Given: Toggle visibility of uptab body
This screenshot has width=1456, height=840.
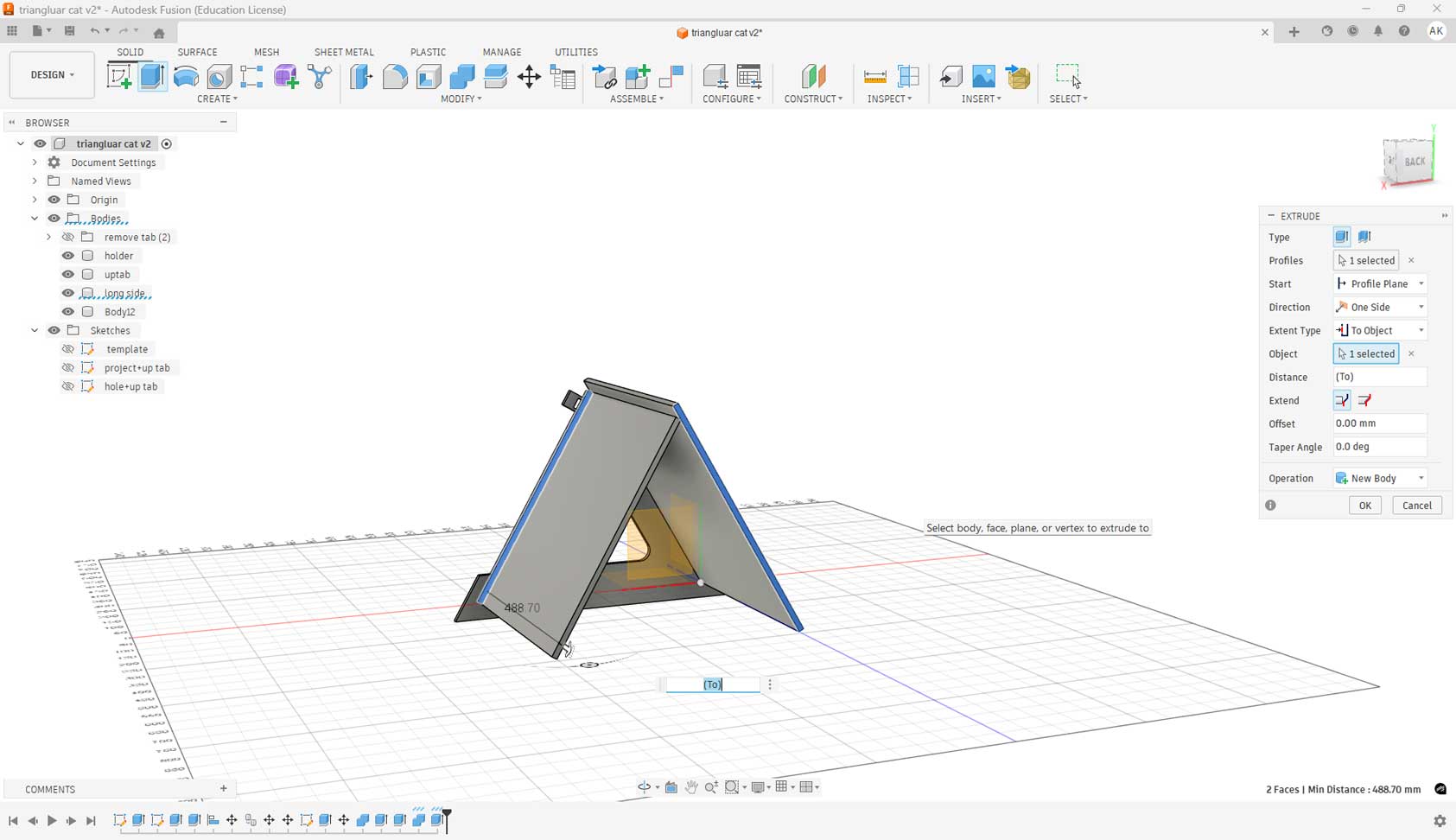Looking at the screenshot, I should tap(68, 275).
